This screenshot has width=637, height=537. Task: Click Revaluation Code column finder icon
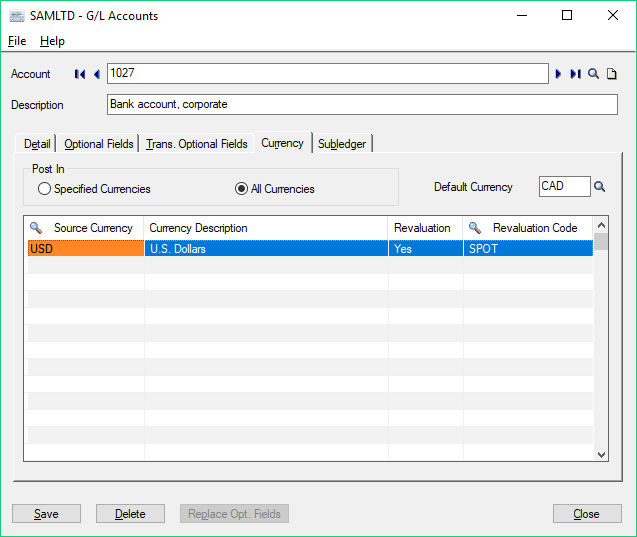click(x=475, y=228)
